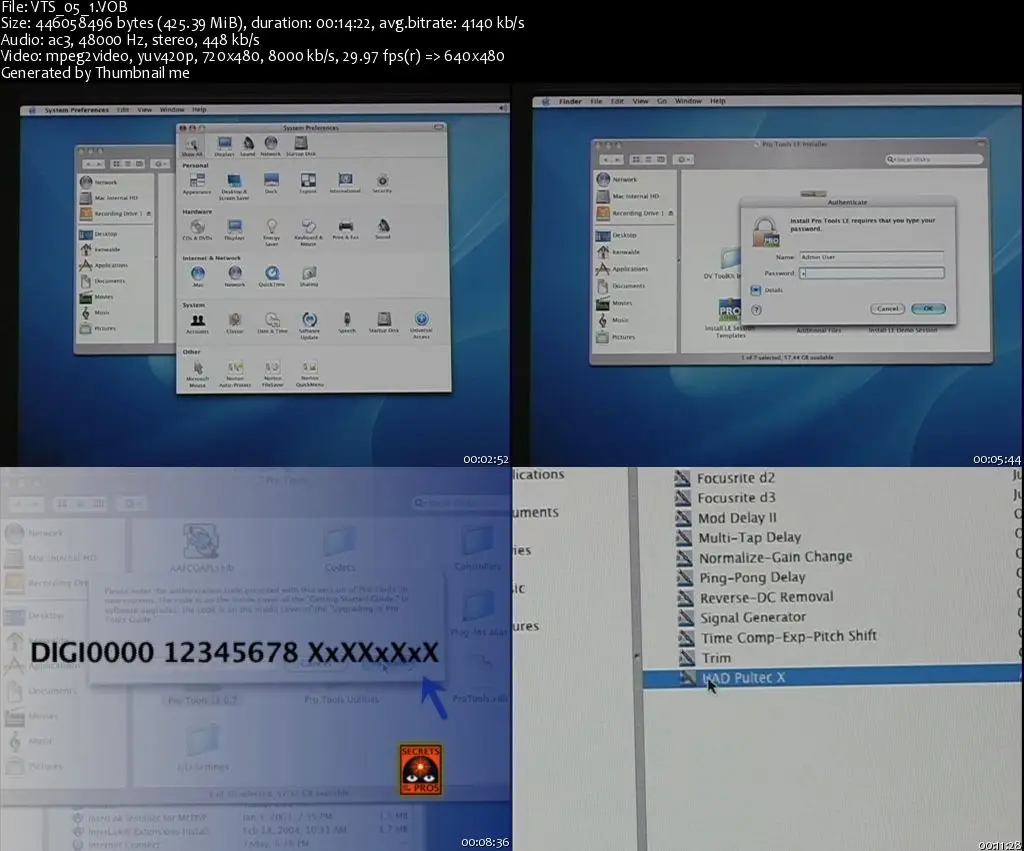
Task: Open the Sharing preference pane
Action: (x=309, y=276)
